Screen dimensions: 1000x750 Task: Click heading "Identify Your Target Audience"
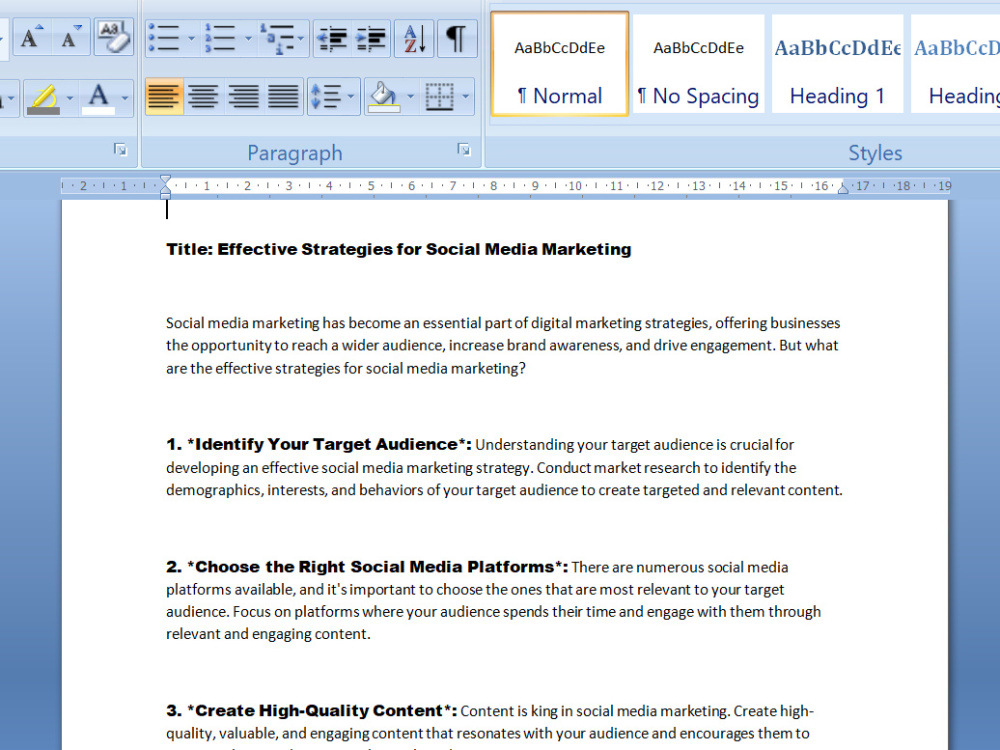[327, 445]
